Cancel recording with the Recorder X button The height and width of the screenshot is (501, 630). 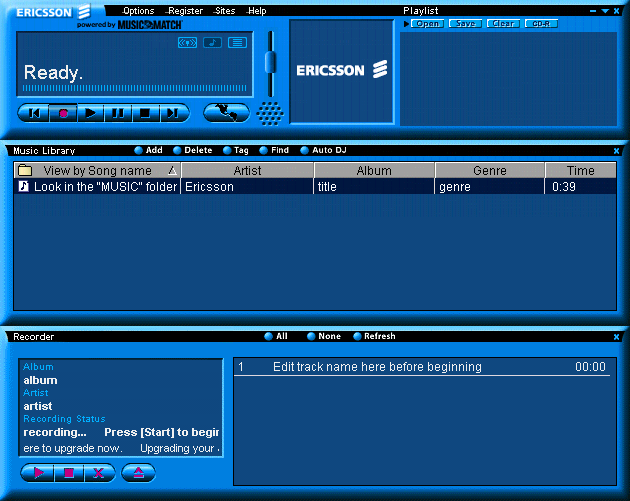[x=99, y=473]
